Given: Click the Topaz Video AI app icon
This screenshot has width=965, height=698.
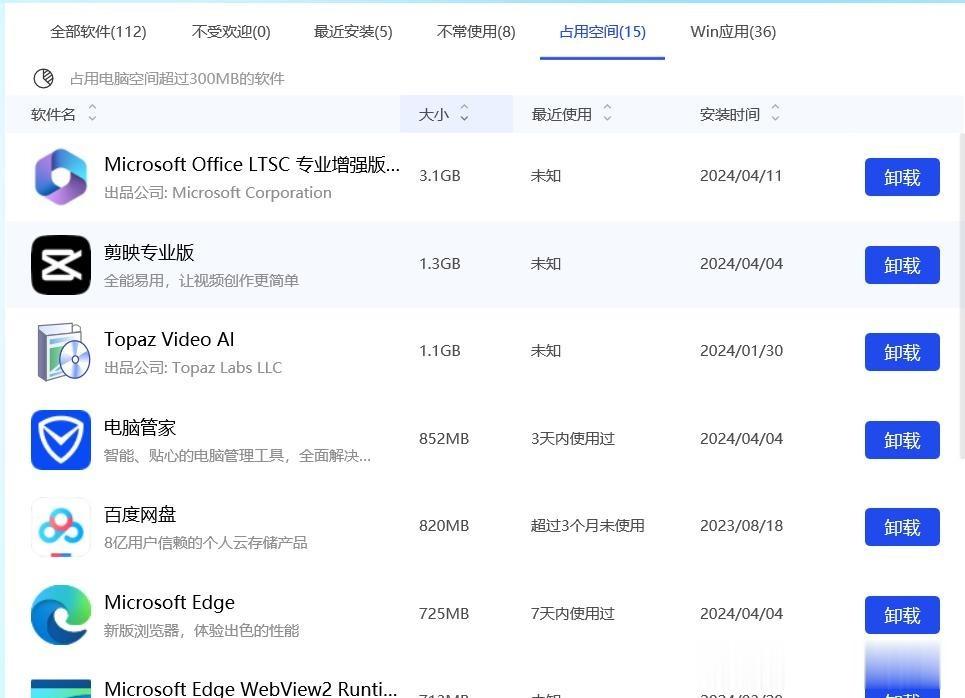Looking at the screenshot, I should (63, 351).
